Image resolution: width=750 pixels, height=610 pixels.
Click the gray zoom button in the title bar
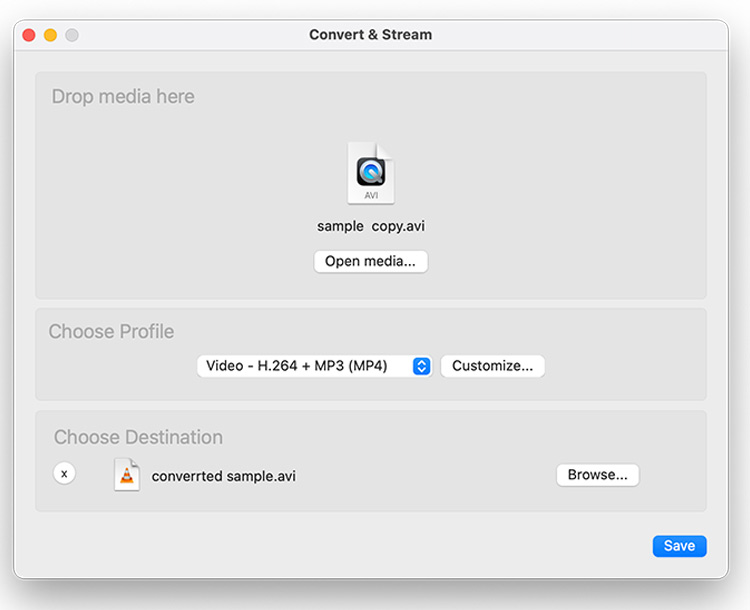point(71,35)
